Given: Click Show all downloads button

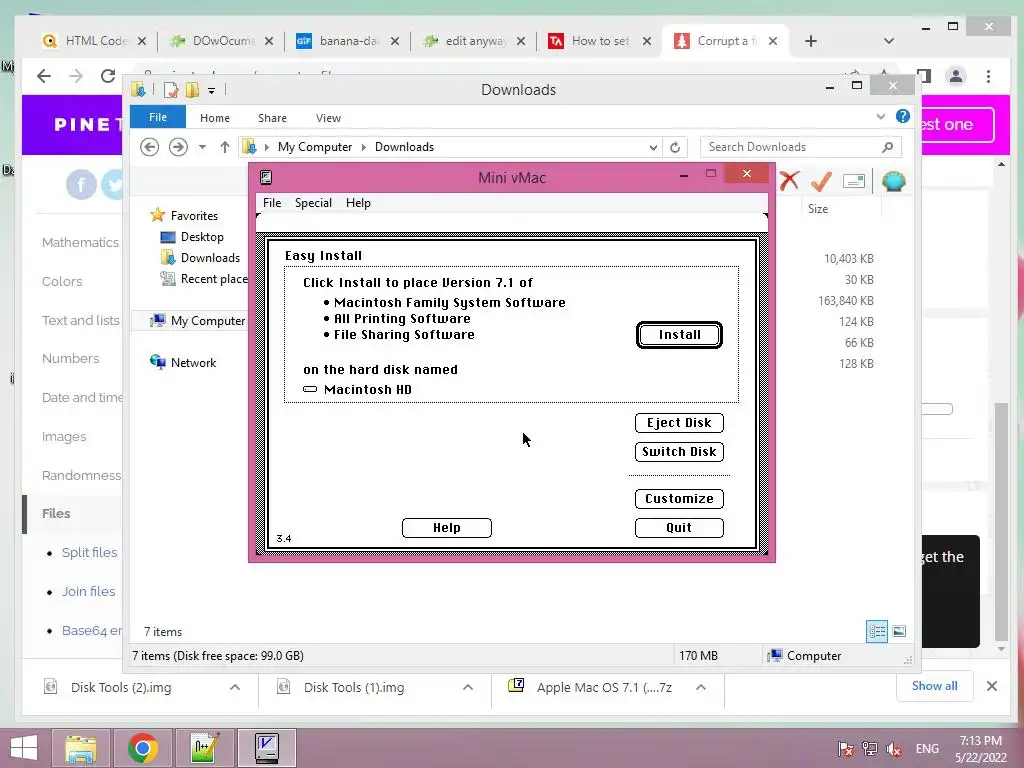Looking at the screenshot, I should [x=935, y=686].
